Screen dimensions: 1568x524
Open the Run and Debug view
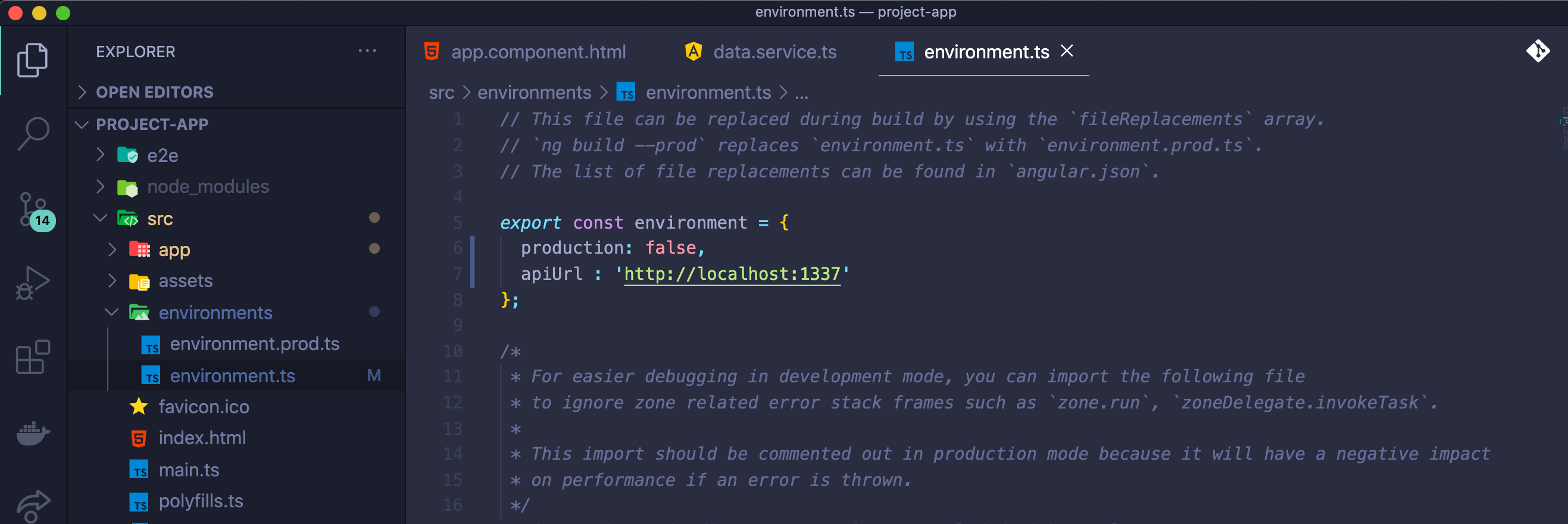[x=33, y=283]
